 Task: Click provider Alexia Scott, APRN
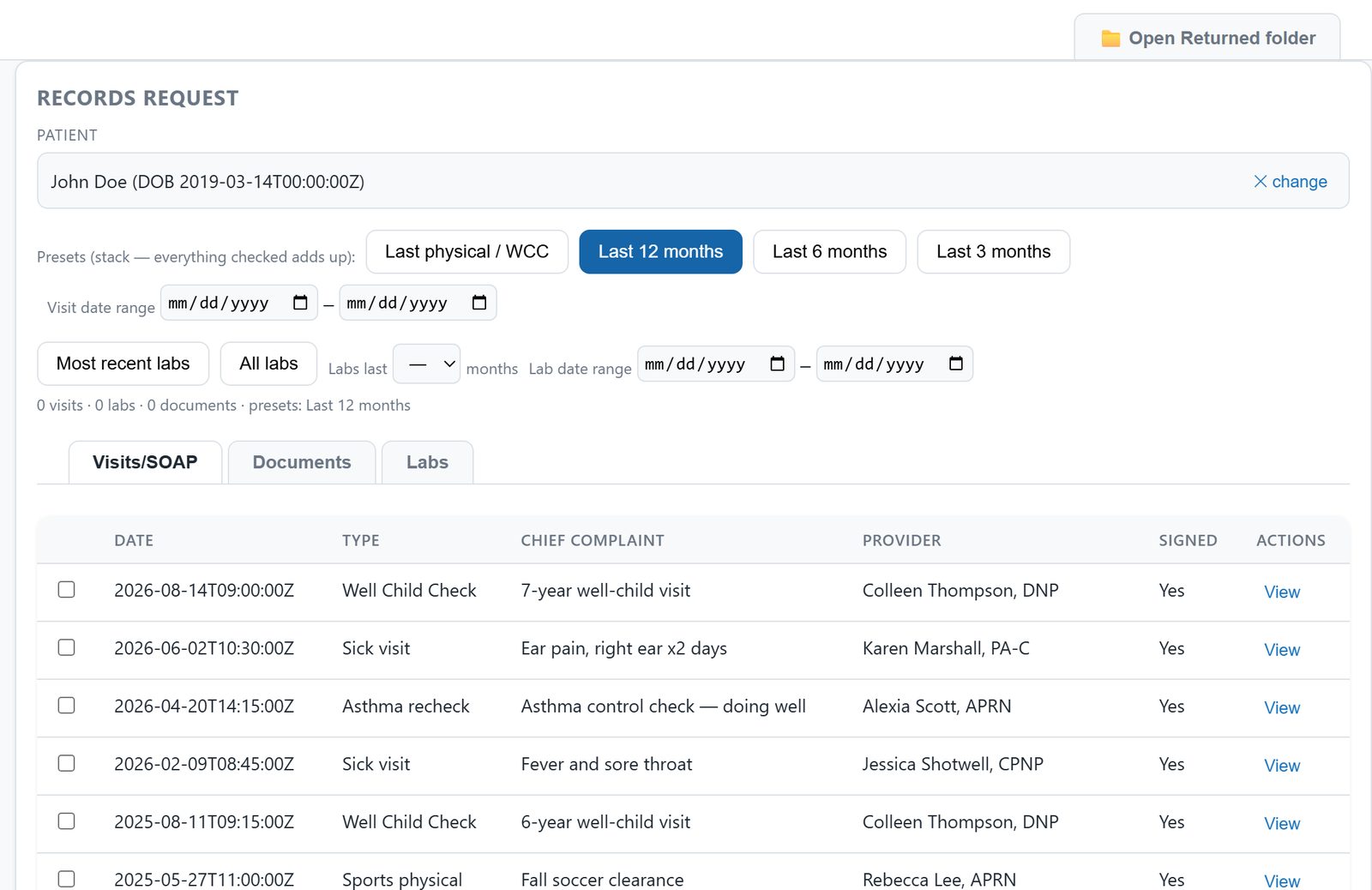click(936, 706)
